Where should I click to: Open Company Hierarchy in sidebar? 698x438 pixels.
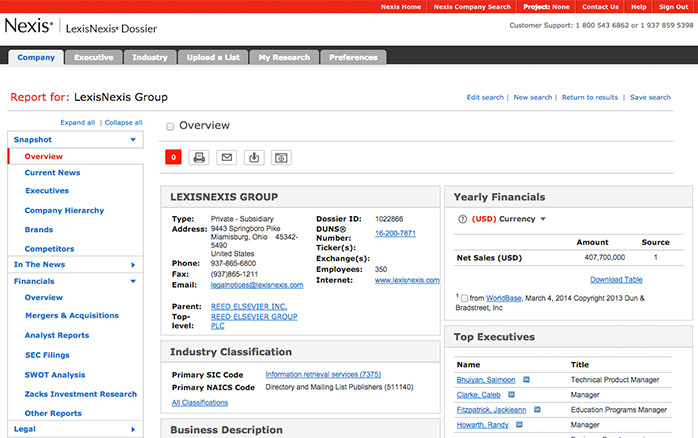[64, 210]
